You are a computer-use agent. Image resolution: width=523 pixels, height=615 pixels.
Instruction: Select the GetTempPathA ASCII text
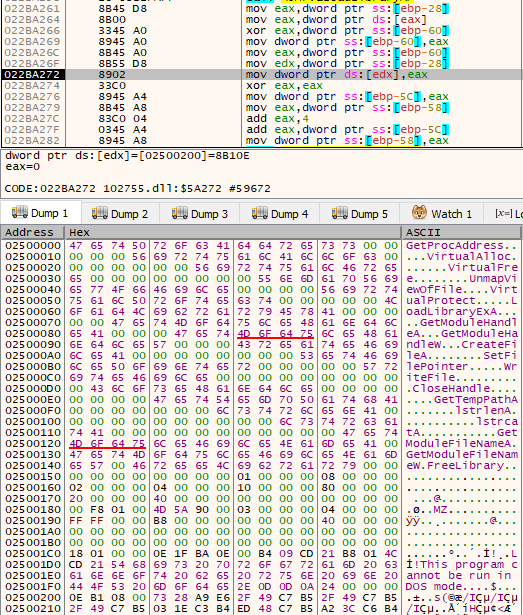(x=476, y=399)
